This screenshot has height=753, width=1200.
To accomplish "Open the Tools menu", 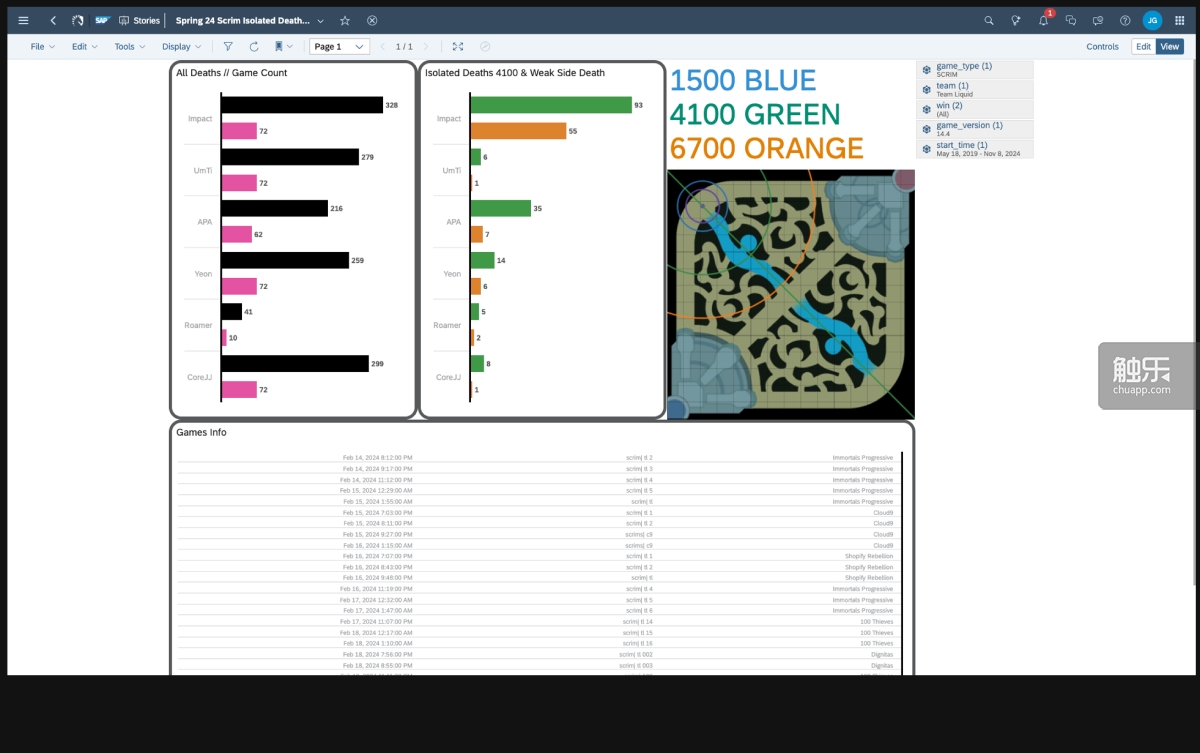I will click(129, 46).
